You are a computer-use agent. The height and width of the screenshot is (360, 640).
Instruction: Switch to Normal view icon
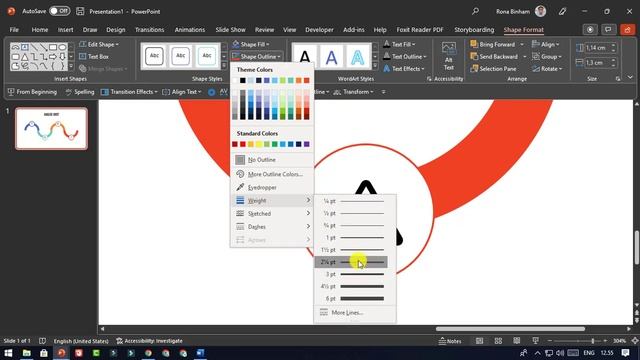(x=479, y=341)
